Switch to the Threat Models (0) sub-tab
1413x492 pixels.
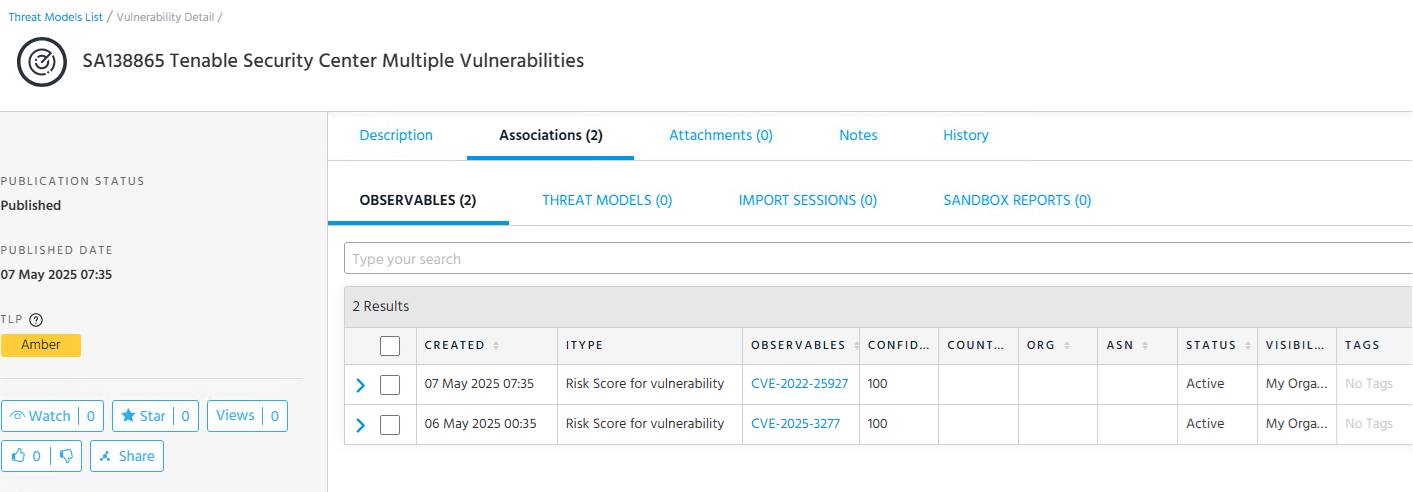click(607, 200)
